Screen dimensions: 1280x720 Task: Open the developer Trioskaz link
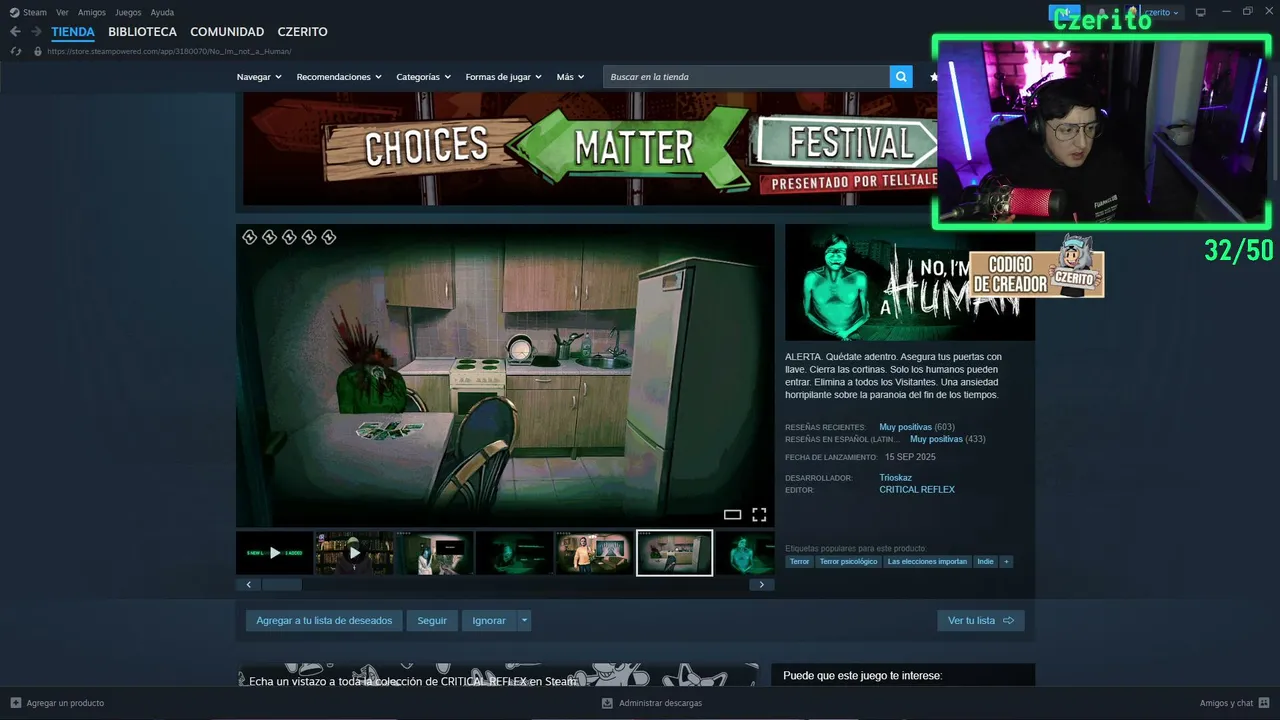pos(895,478)
